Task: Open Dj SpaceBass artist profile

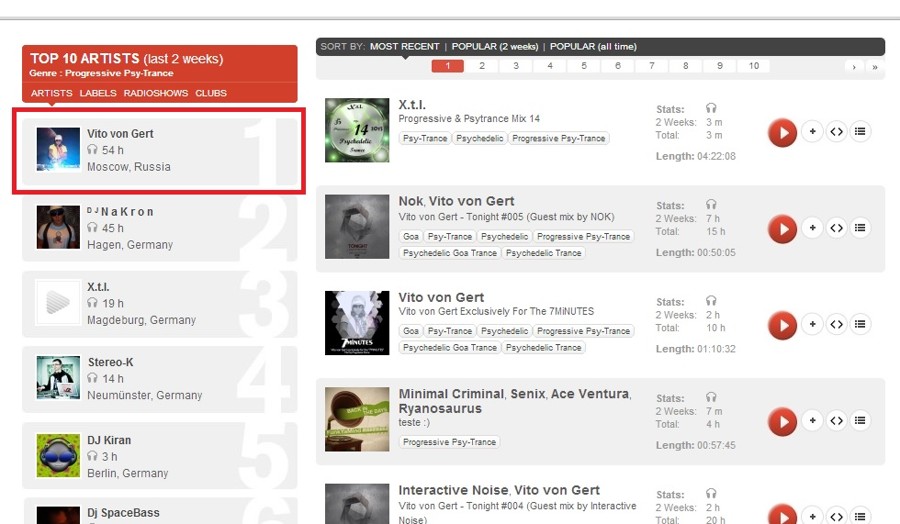Action: point(123,513)
